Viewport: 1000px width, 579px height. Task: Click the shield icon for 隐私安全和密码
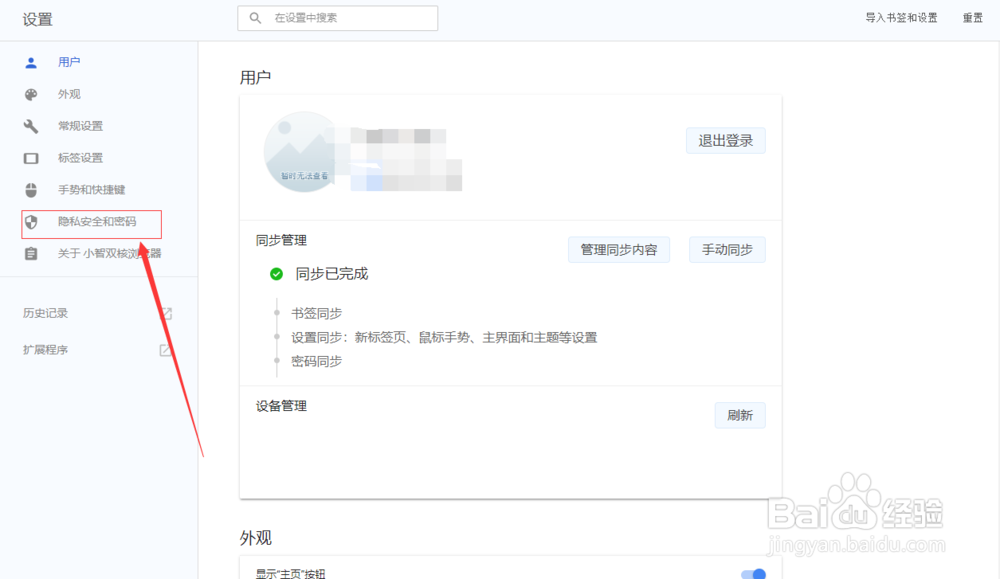pyautogui.click(x=31, y=221)
